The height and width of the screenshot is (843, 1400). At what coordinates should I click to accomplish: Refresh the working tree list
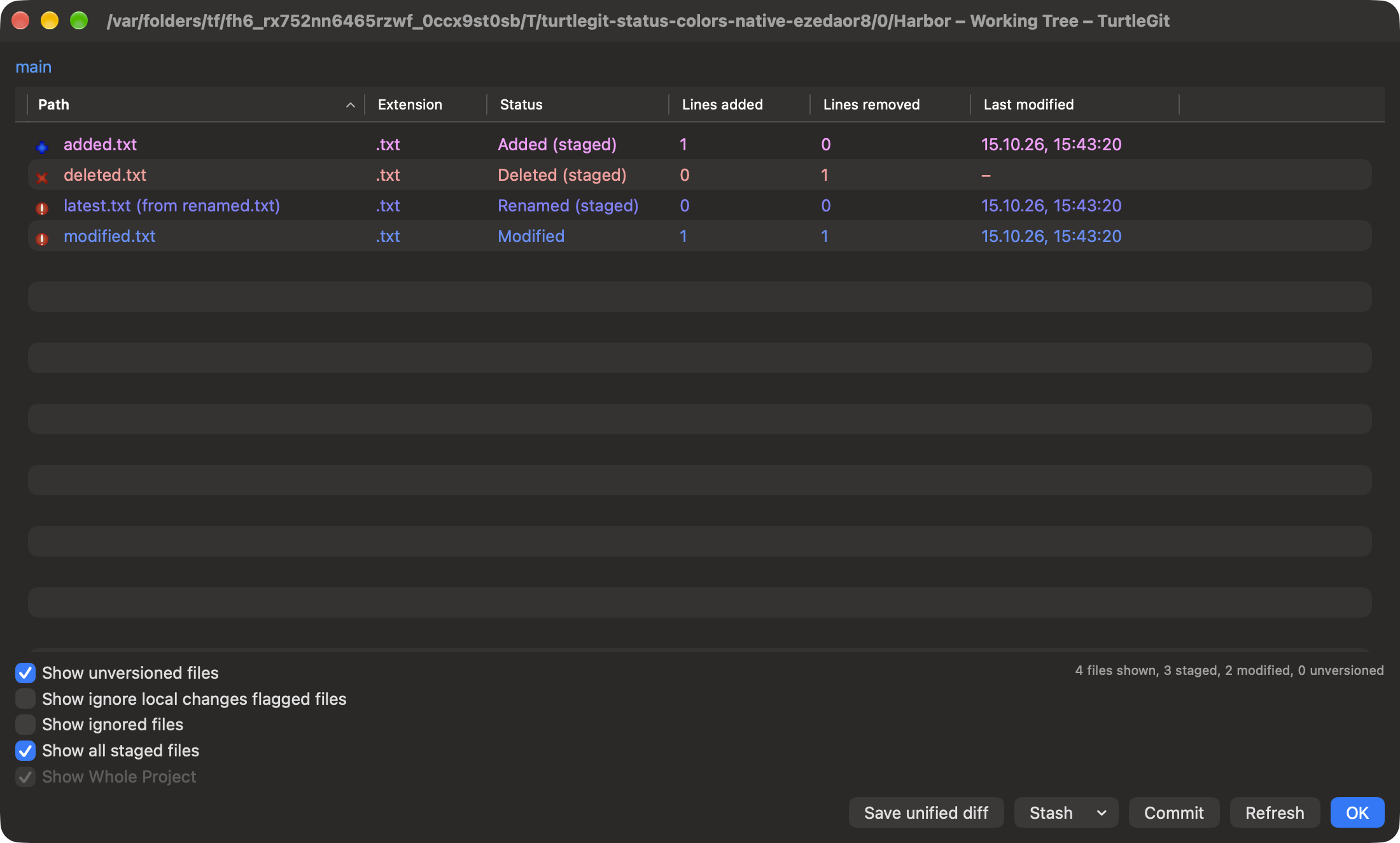[1275, 812]
